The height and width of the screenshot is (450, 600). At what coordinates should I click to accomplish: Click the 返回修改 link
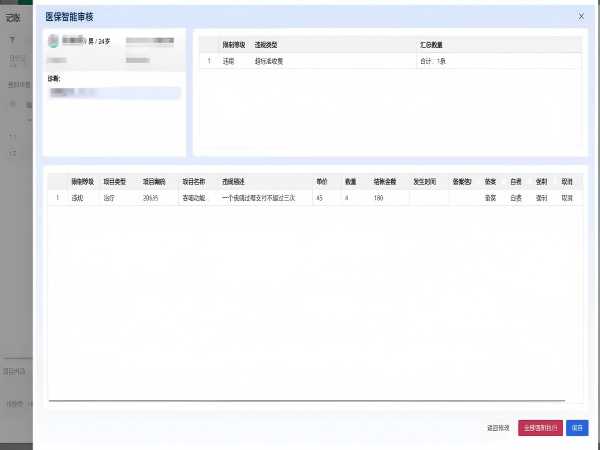(498, 427)
